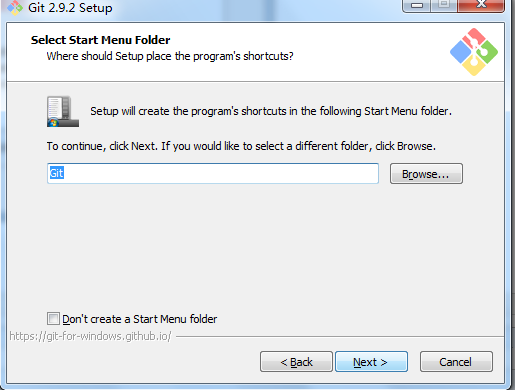Click the "Setup will create the program's shortcuts" text

(271, 111)
